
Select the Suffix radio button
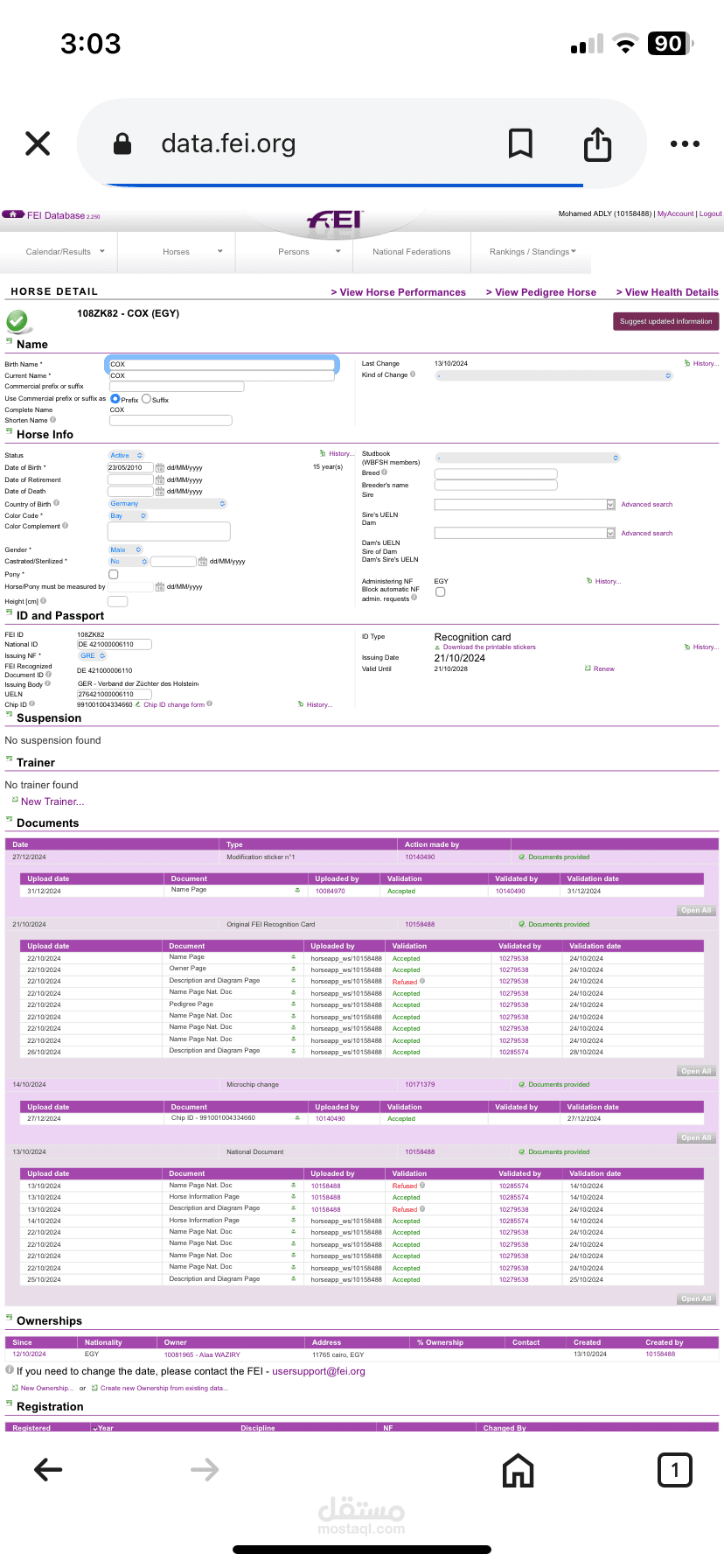(x=146, y=399)
